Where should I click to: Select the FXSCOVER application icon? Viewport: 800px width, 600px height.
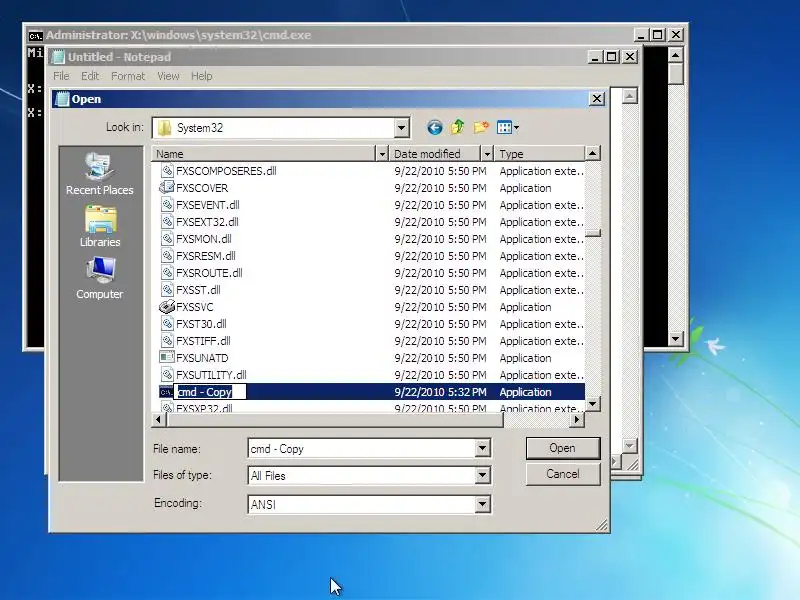click(x=167, y=187)
